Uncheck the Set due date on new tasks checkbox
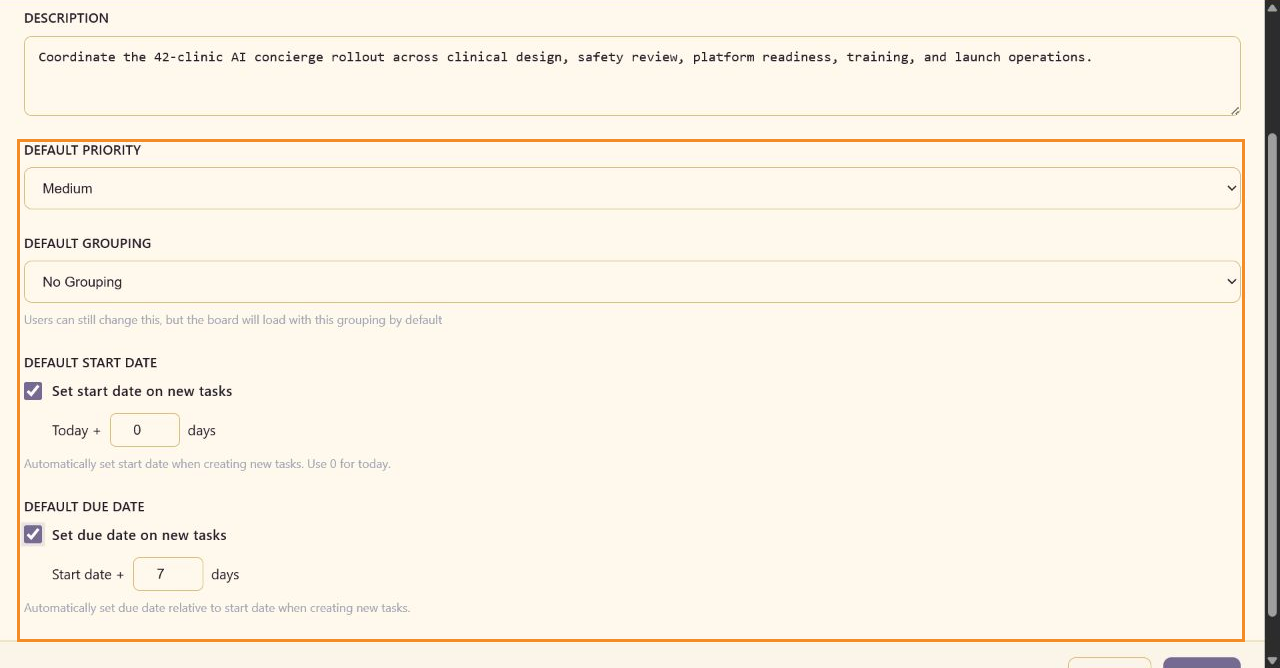Viewport: 1280px width, 668px height. point(33,535)
